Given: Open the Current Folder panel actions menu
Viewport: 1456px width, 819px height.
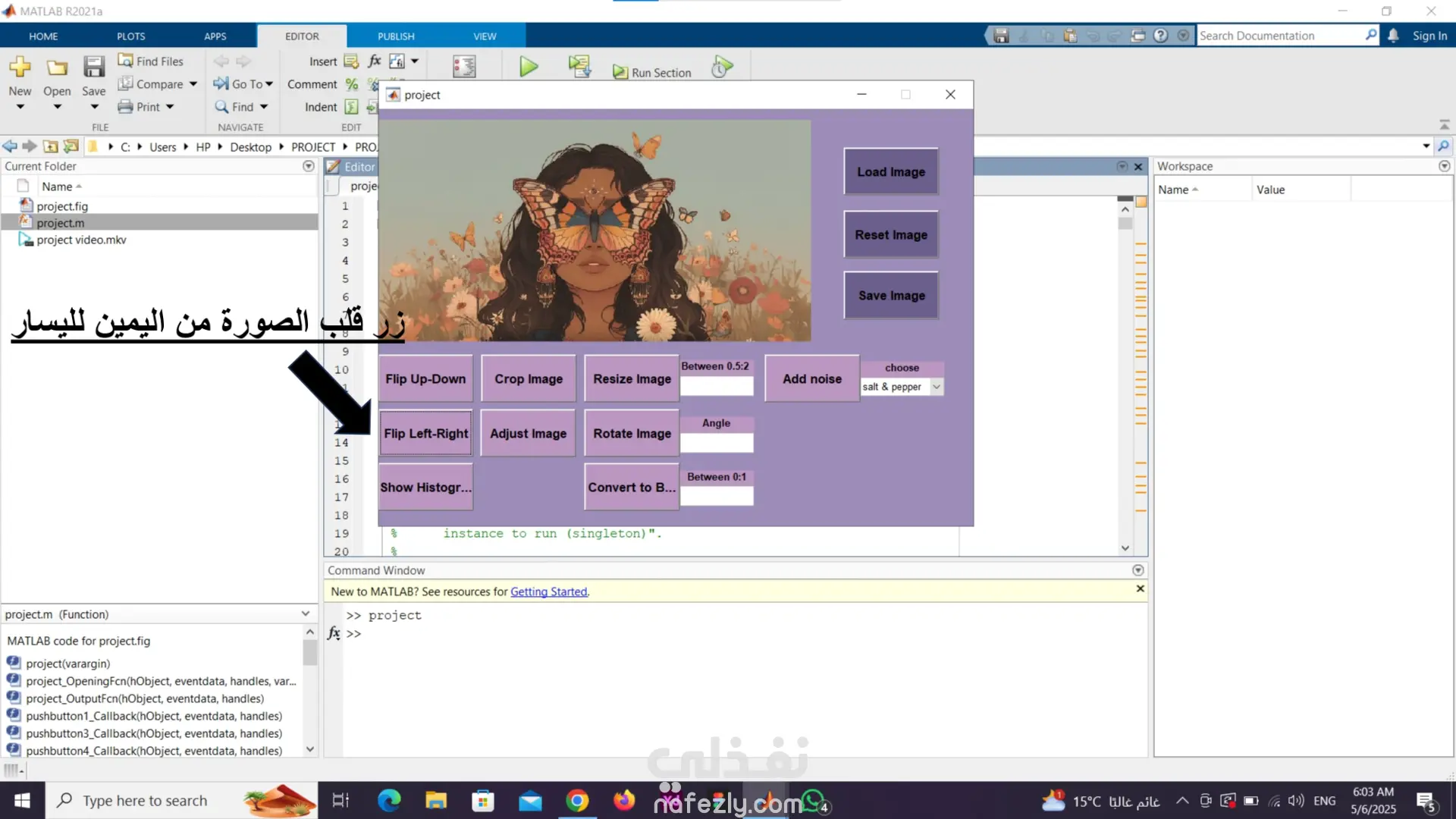Looking at the screenshot, I should point(309,166).
